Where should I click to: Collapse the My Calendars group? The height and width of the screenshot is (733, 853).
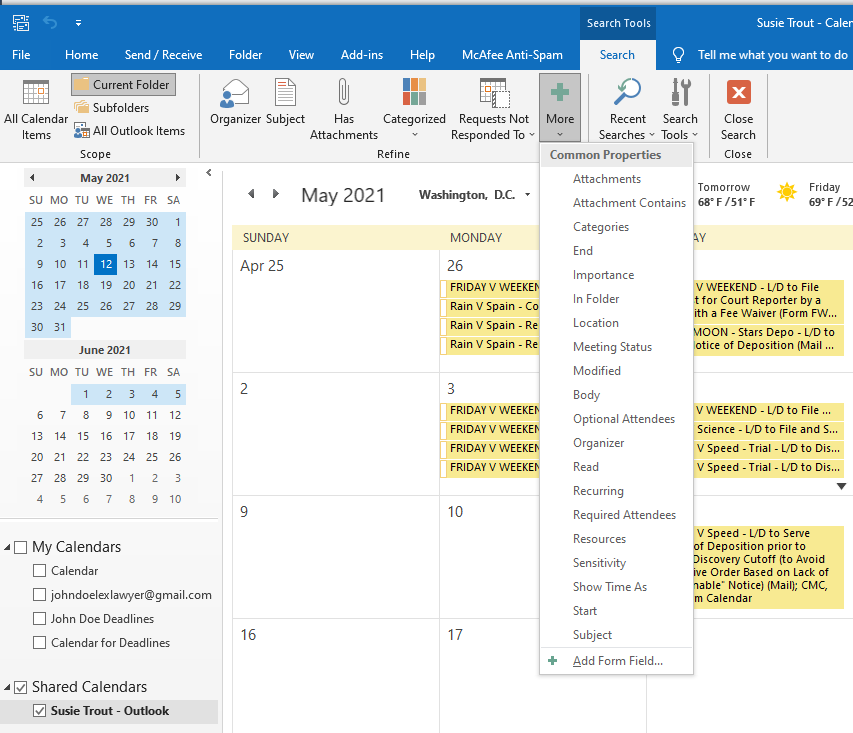pyautogui.click(x=8, y=548)
